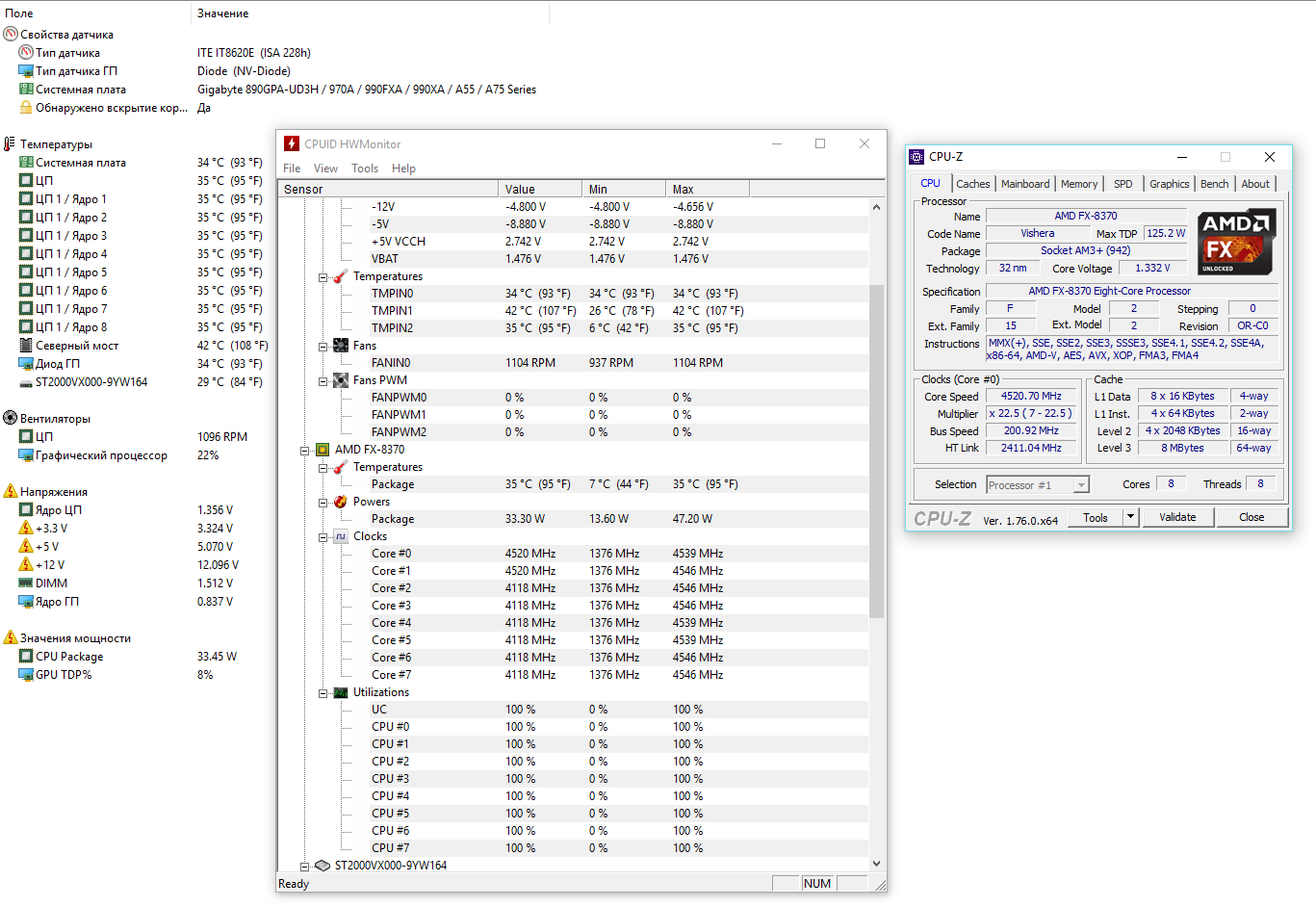
Task: Open the Tools menu in HWMonitor
Action: pyautogui.click(x=365, y=168)
